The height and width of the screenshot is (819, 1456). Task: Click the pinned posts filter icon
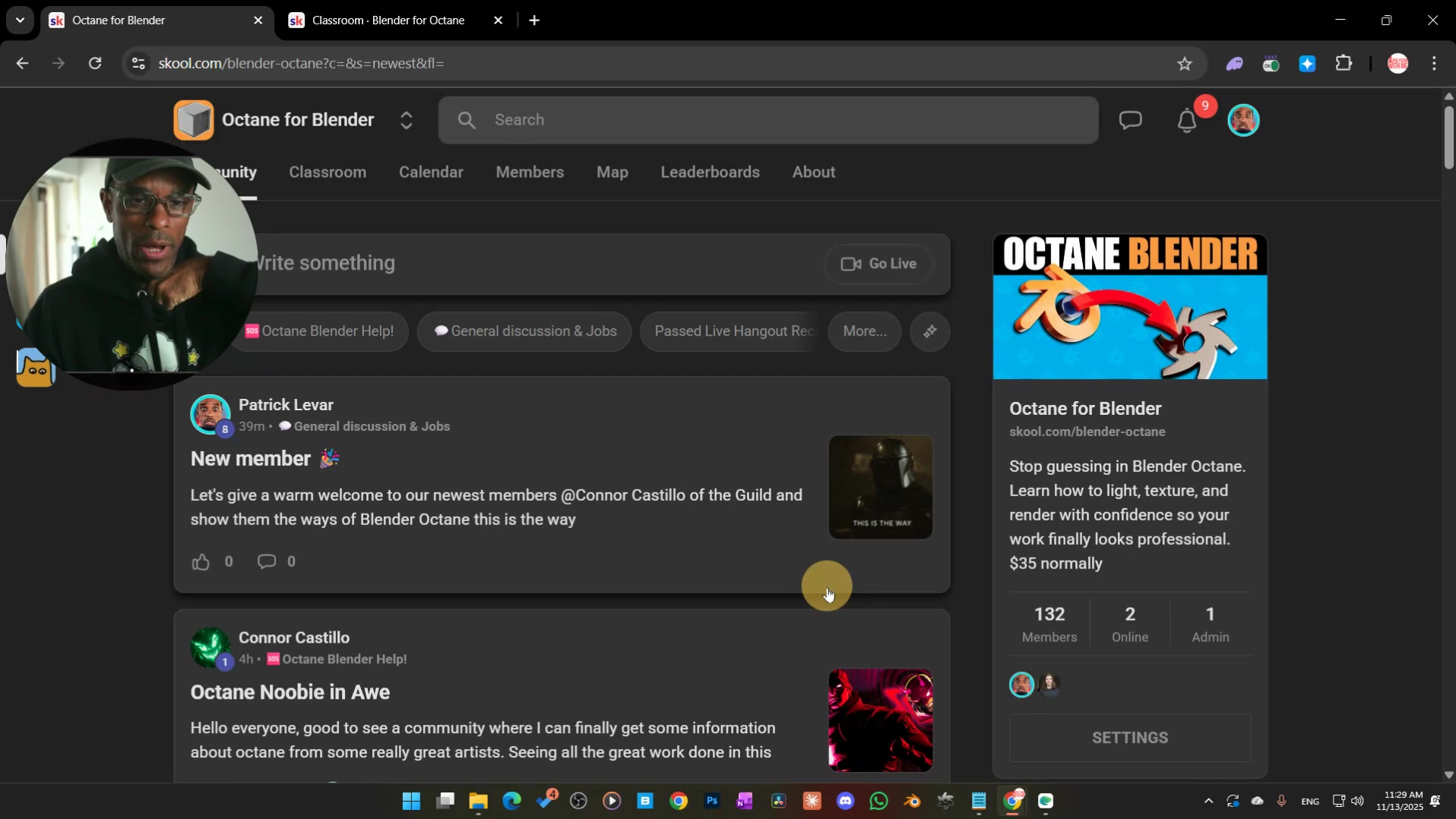point(929,331)
